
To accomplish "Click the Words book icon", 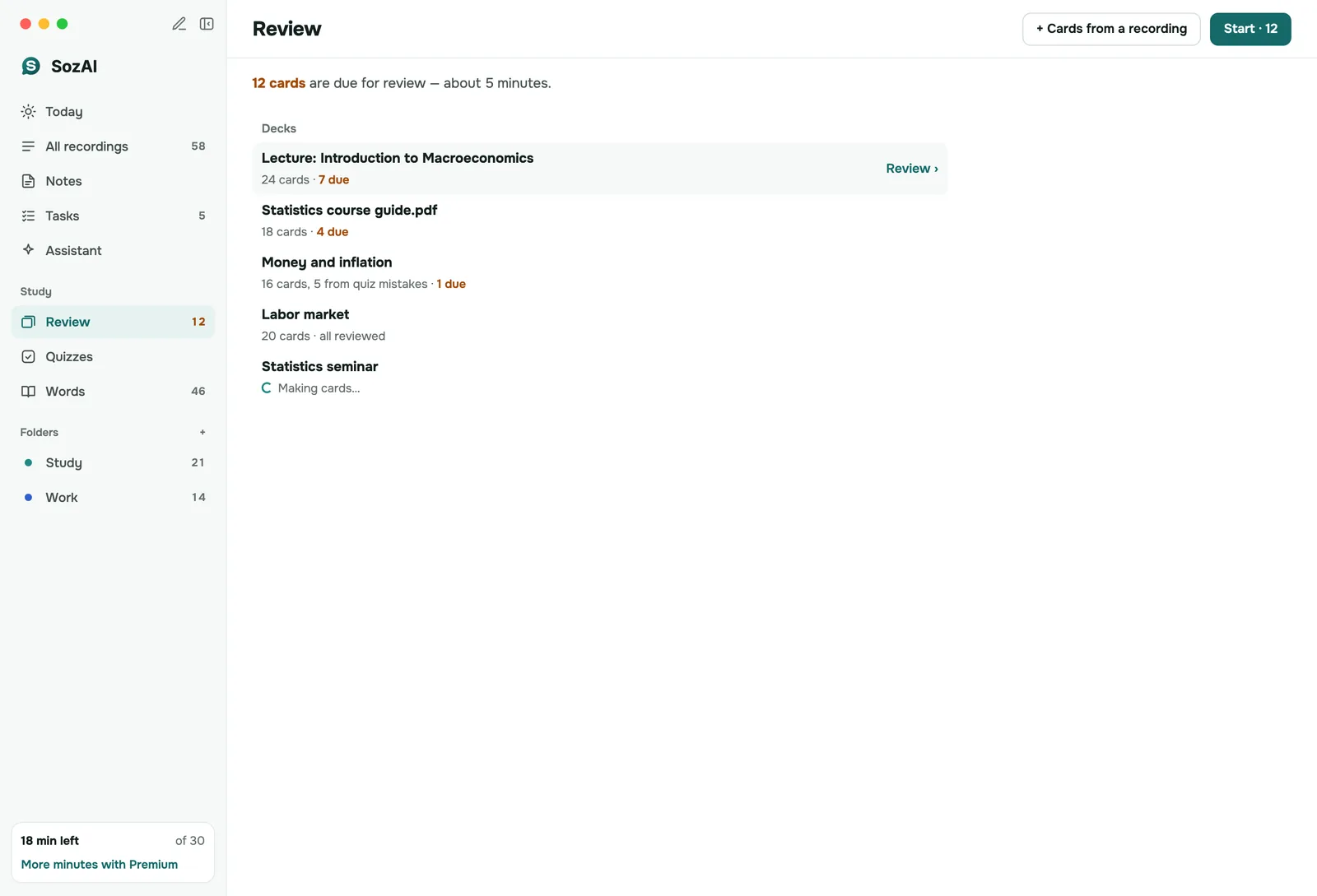I will [x=28, y=391].
